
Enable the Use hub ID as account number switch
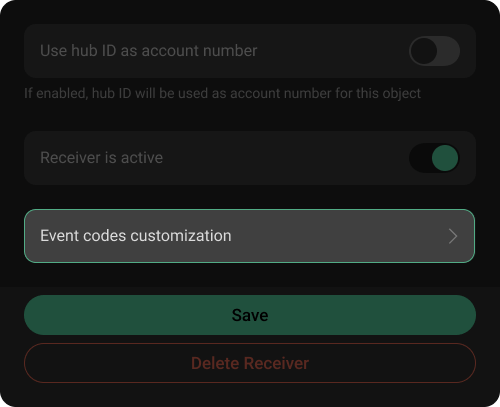(x=434, y=51)
